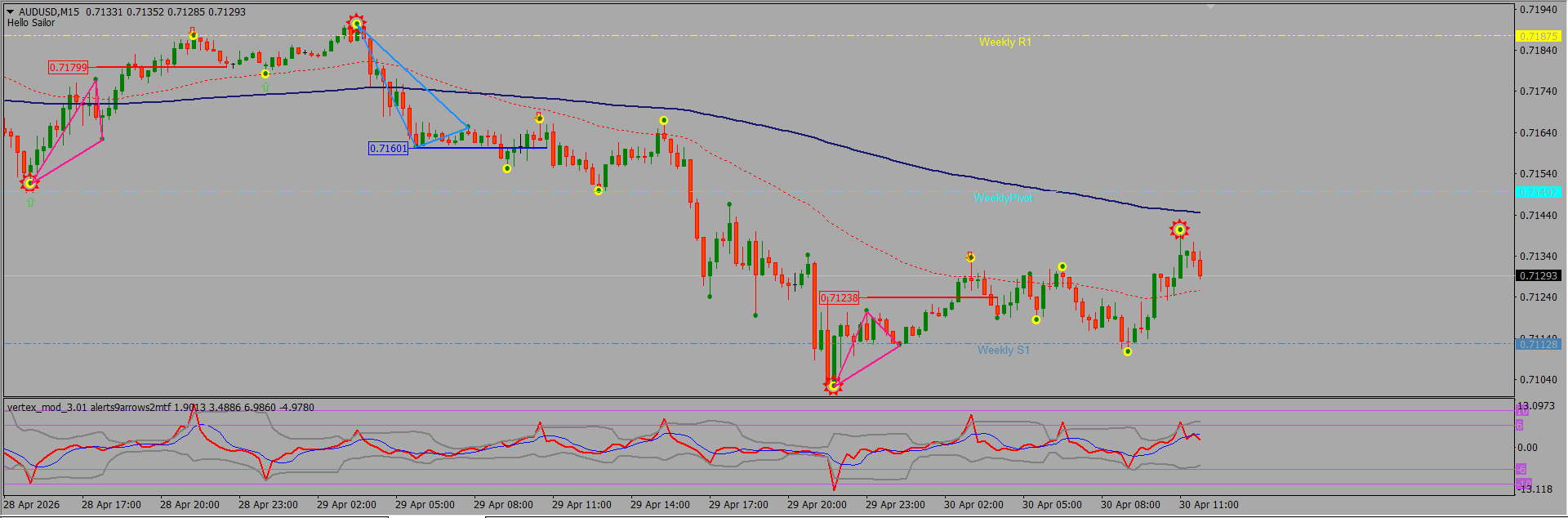Click the 0.71540 price scale label
Image resolution: width=1568 pixels, height=518 pixels.
tap(1539, 174)
